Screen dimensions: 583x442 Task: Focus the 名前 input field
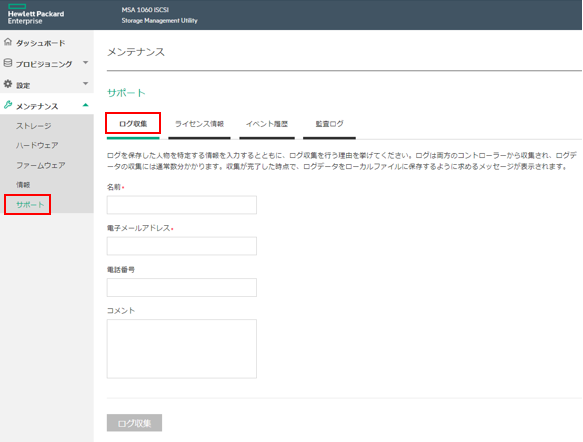(x=181, y=205)
